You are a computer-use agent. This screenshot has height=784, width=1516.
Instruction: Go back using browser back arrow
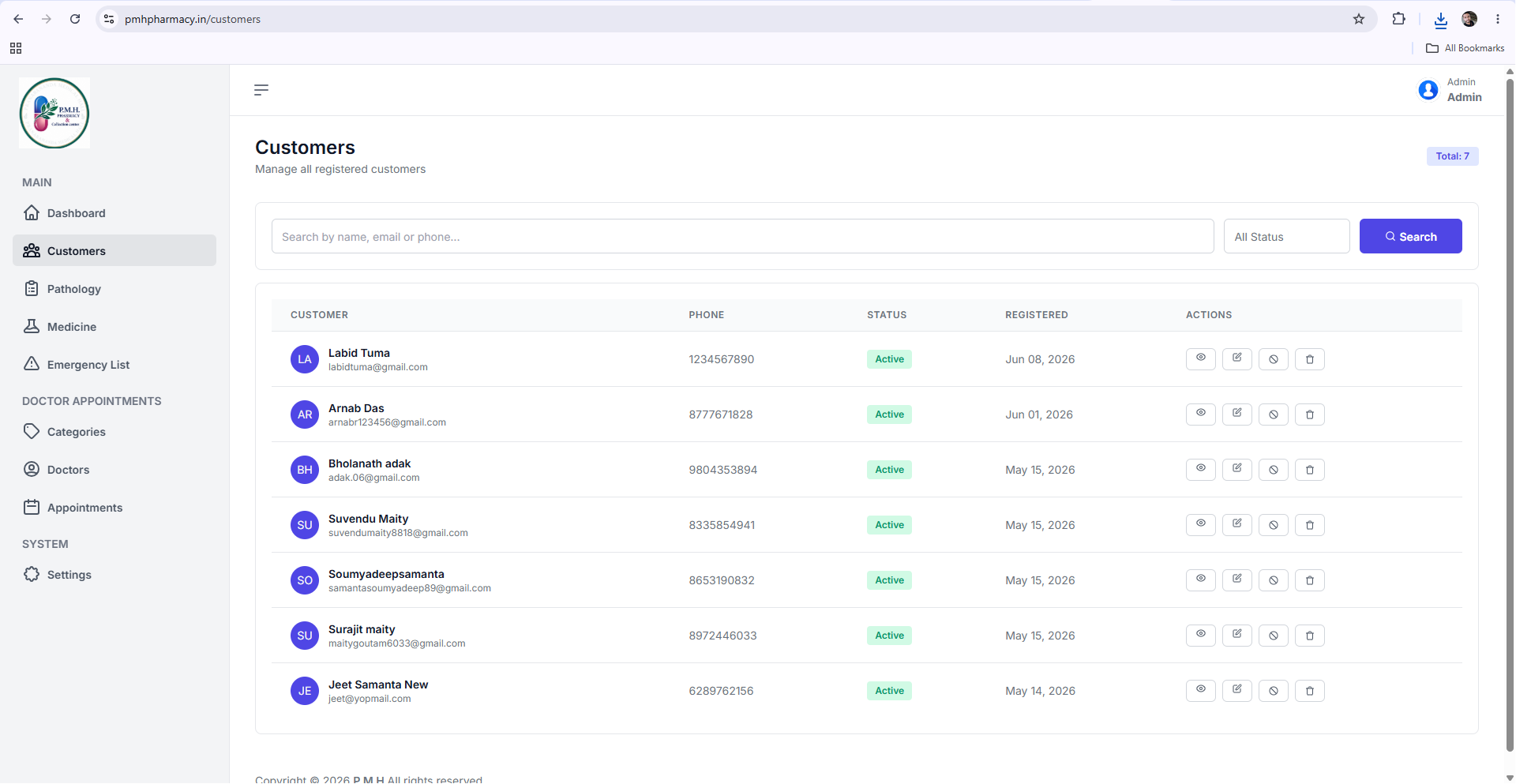click(18, 19)
